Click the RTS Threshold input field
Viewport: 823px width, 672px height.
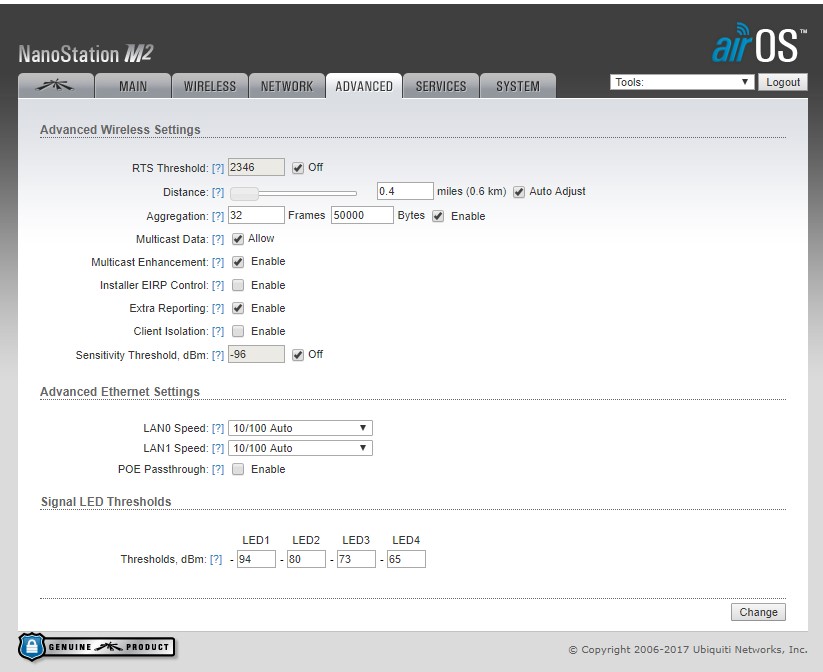coord(256,167)
